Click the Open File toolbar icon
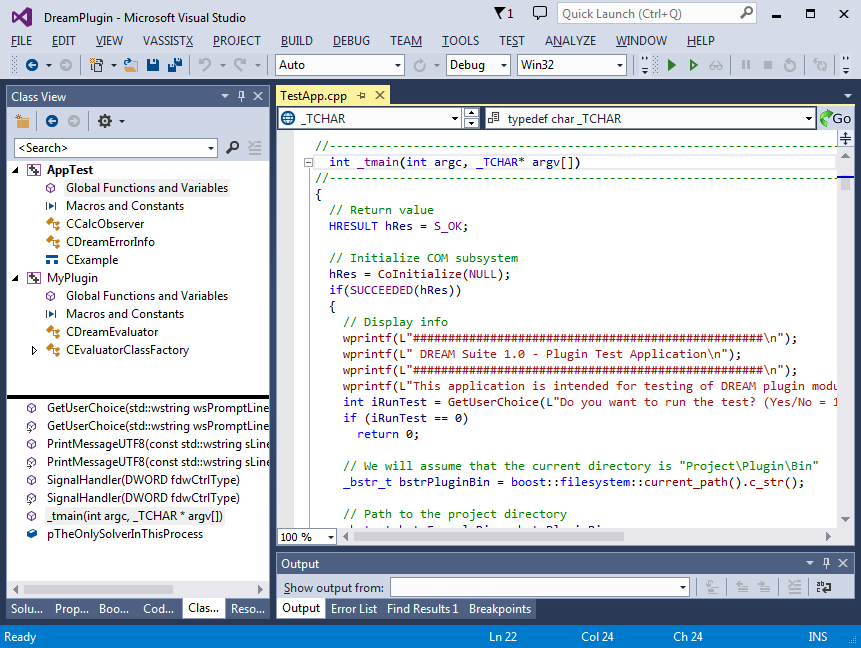This screenshot has width=861, height=648. point(131,65)
